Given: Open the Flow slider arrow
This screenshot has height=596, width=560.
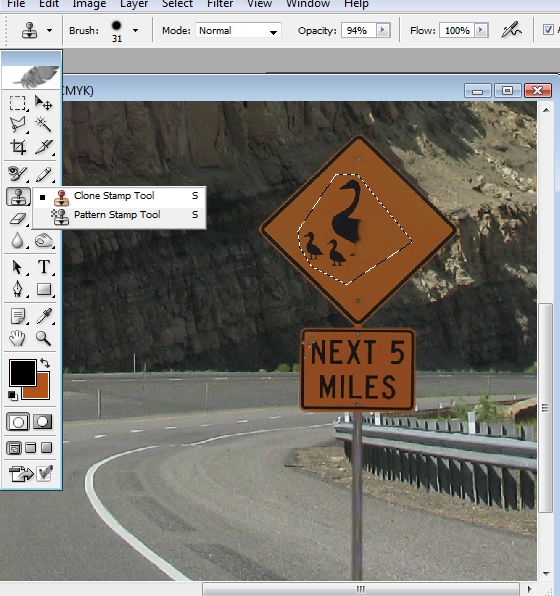Looking at the screenshot, I should point(481,30).
